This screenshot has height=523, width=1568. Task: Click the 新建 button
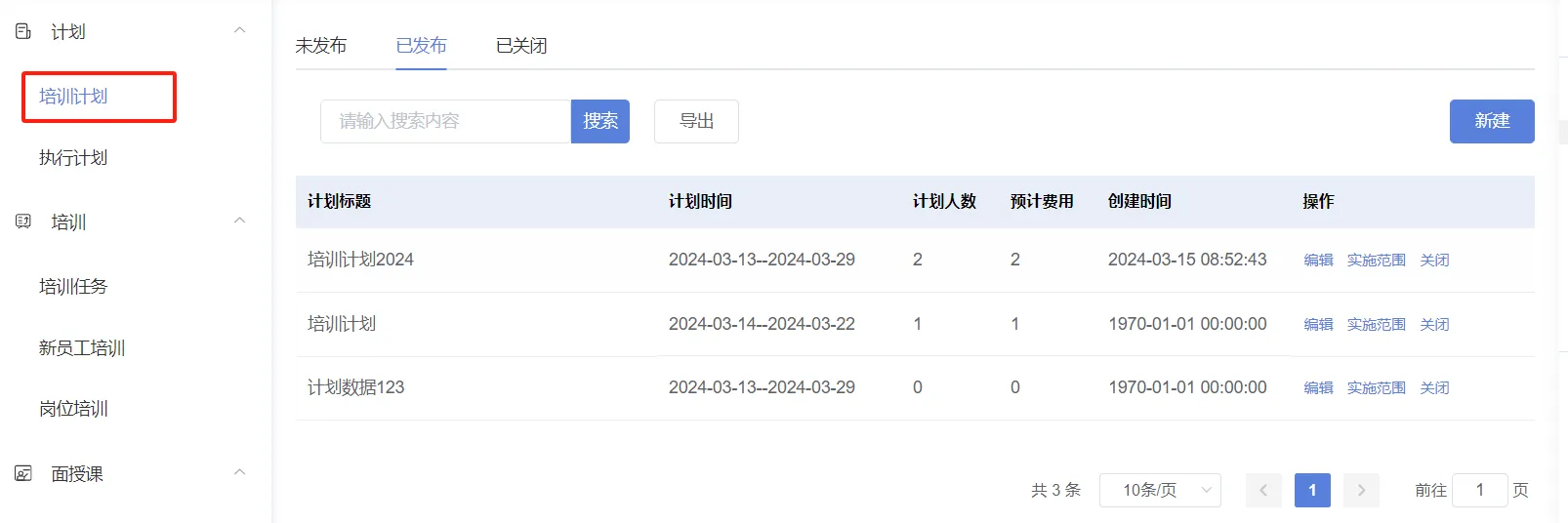coord(1492,121)
